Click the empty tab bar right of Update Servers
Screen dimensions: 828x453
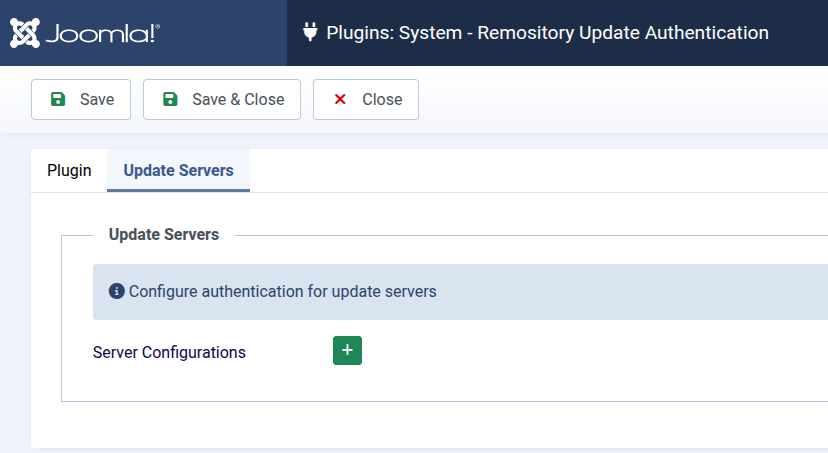tap(540, 171)
